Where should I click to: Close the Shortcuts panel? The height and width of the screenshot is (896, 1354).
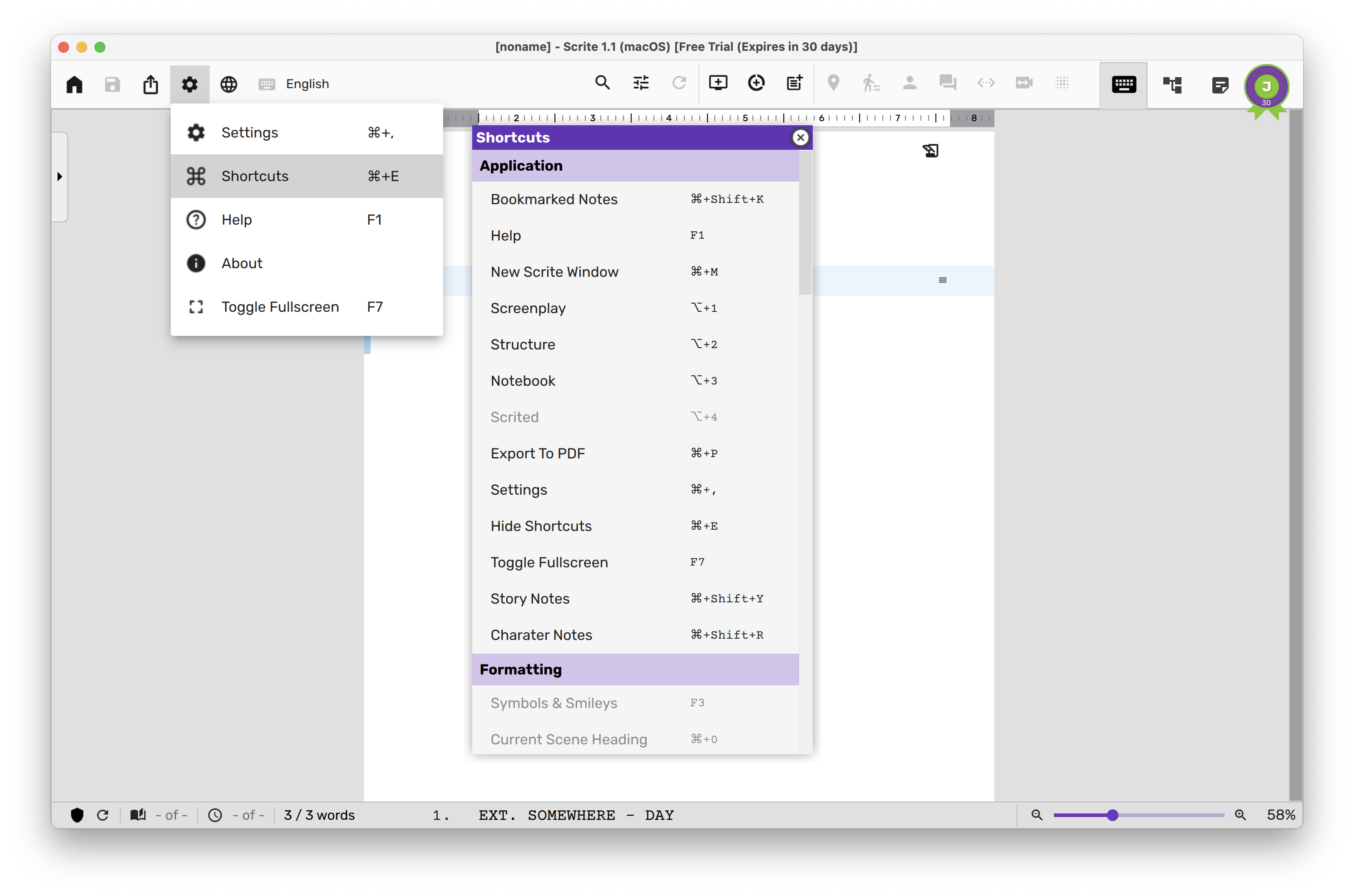[800, 138]
